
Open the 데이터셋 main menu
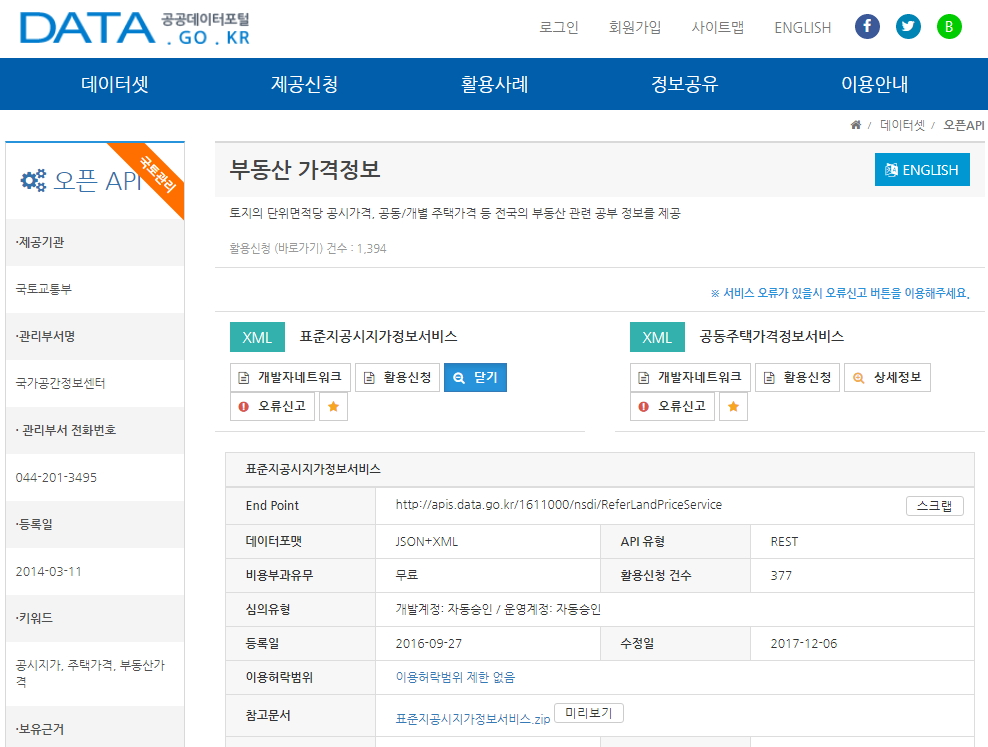(x=115, y=84)
